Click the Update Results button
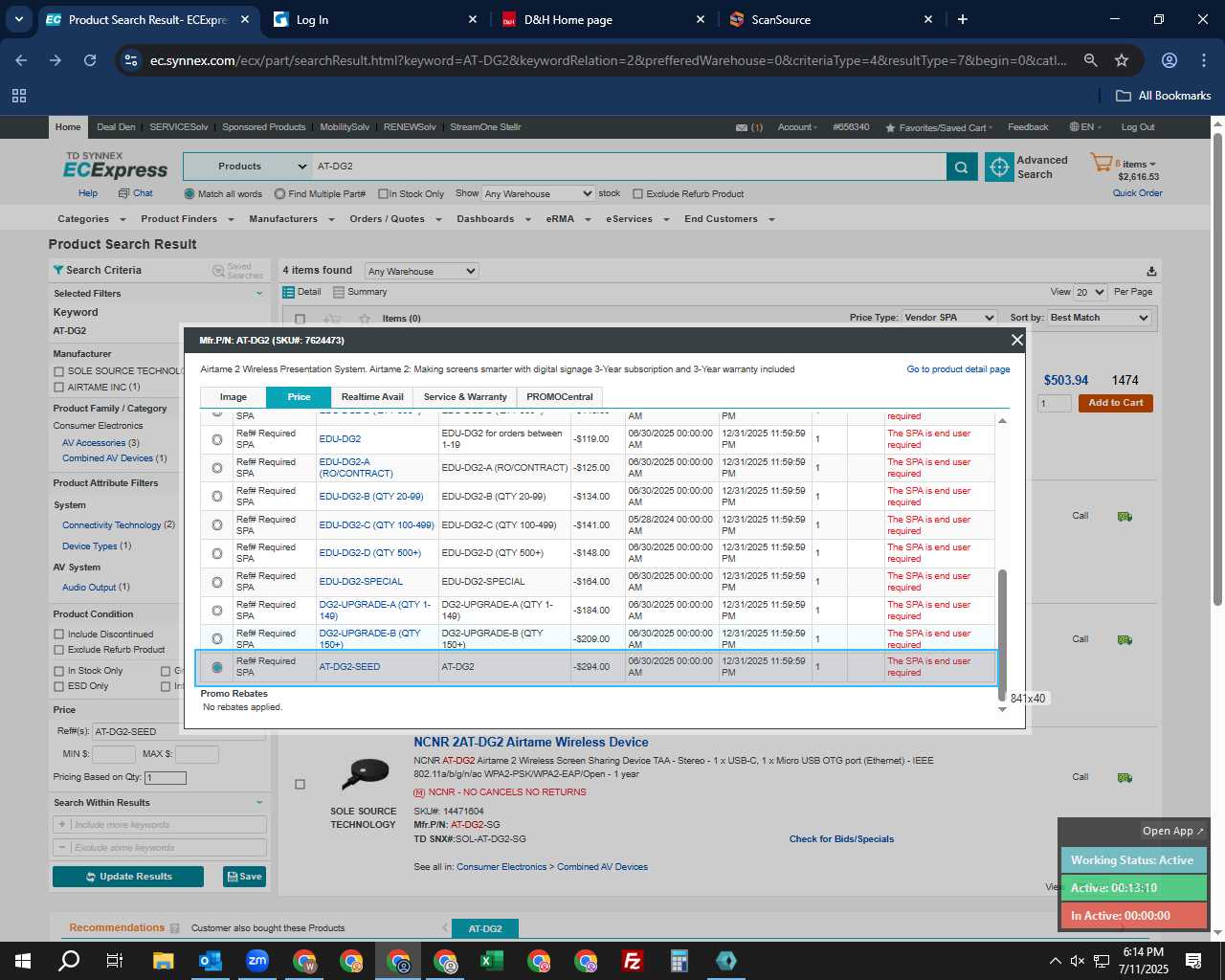The height and width of the screenshot is (980, 1225). tap(128, 877)
